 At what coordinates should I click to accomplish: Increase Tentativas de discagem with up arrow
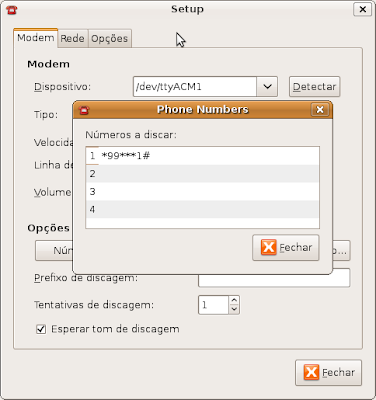pyautogui.click(x=234, y=300)
